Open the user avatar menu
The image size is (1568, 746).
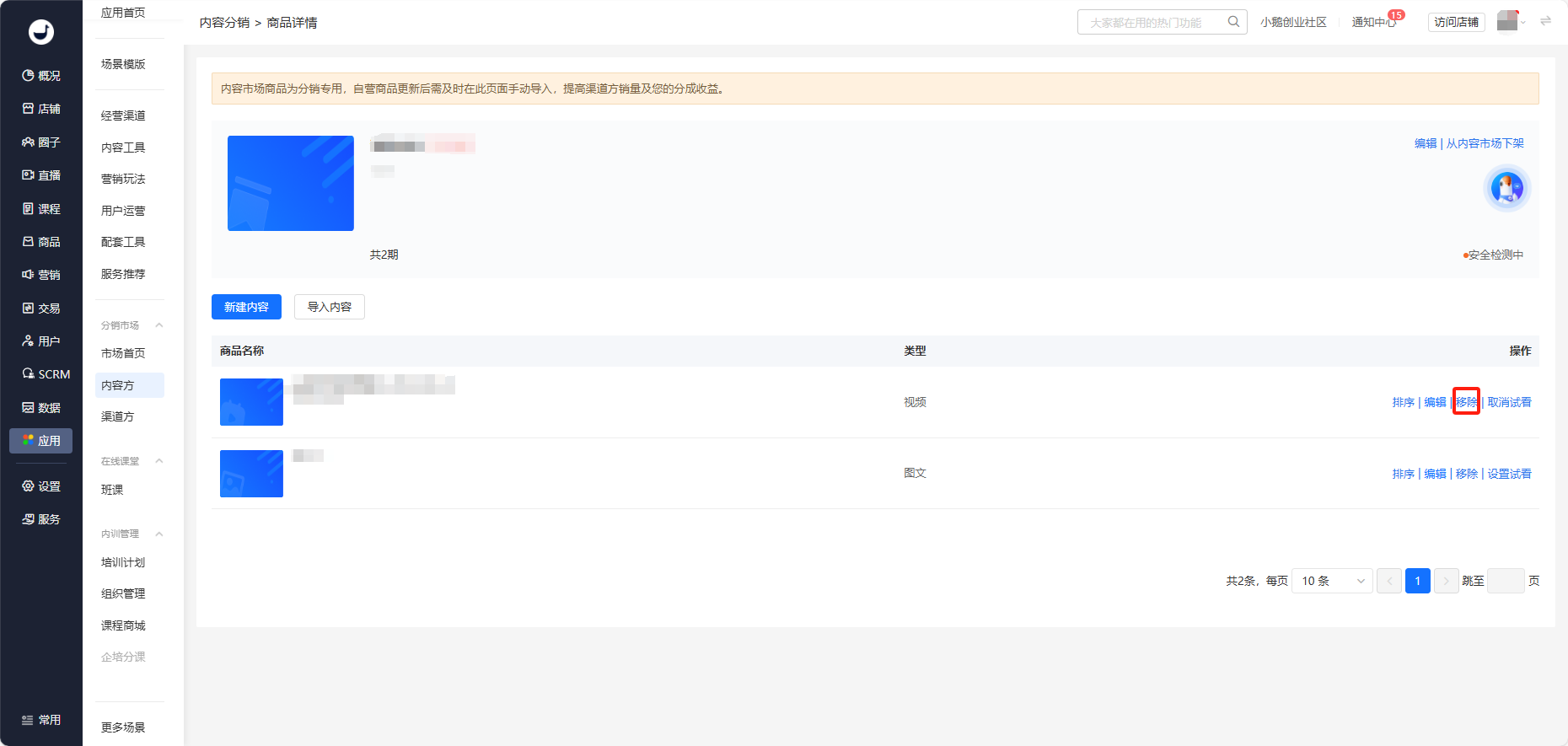[1507, 20]
